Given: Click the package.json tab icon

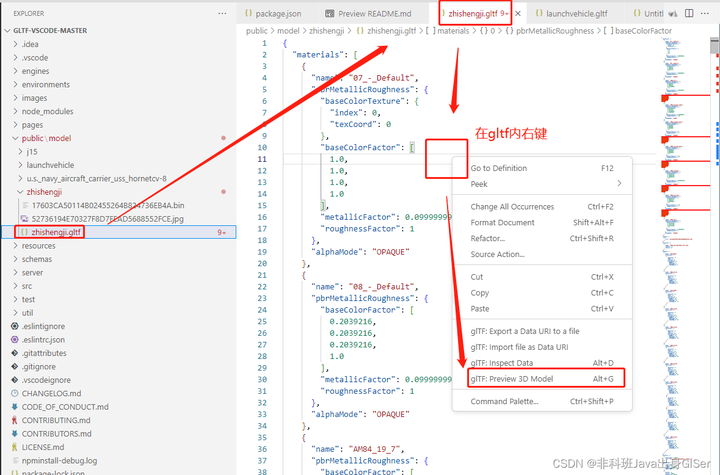Looking at the screenshot, I should 248,13.
